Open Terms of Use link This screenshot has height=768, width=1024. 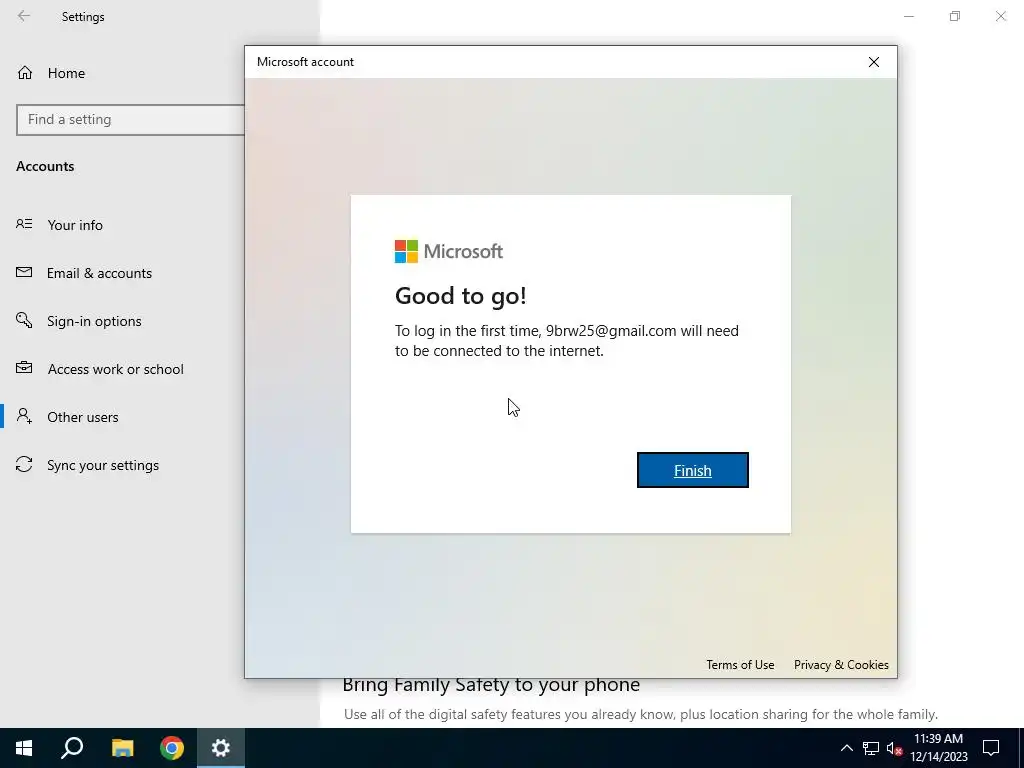point(740,665)
